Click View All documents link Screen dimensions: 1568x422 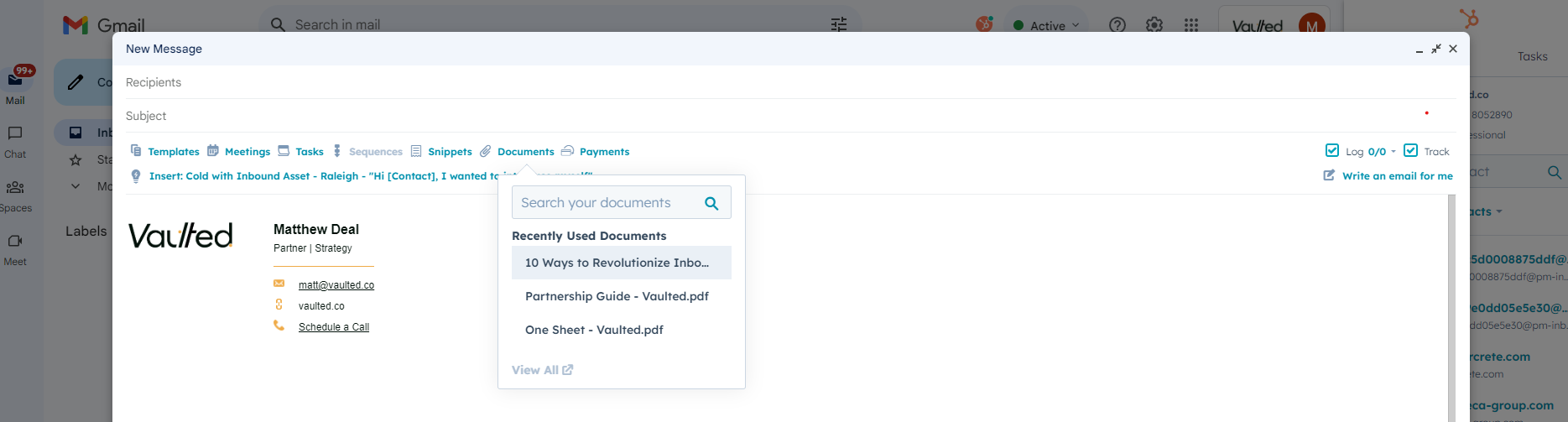click(542, 370)
